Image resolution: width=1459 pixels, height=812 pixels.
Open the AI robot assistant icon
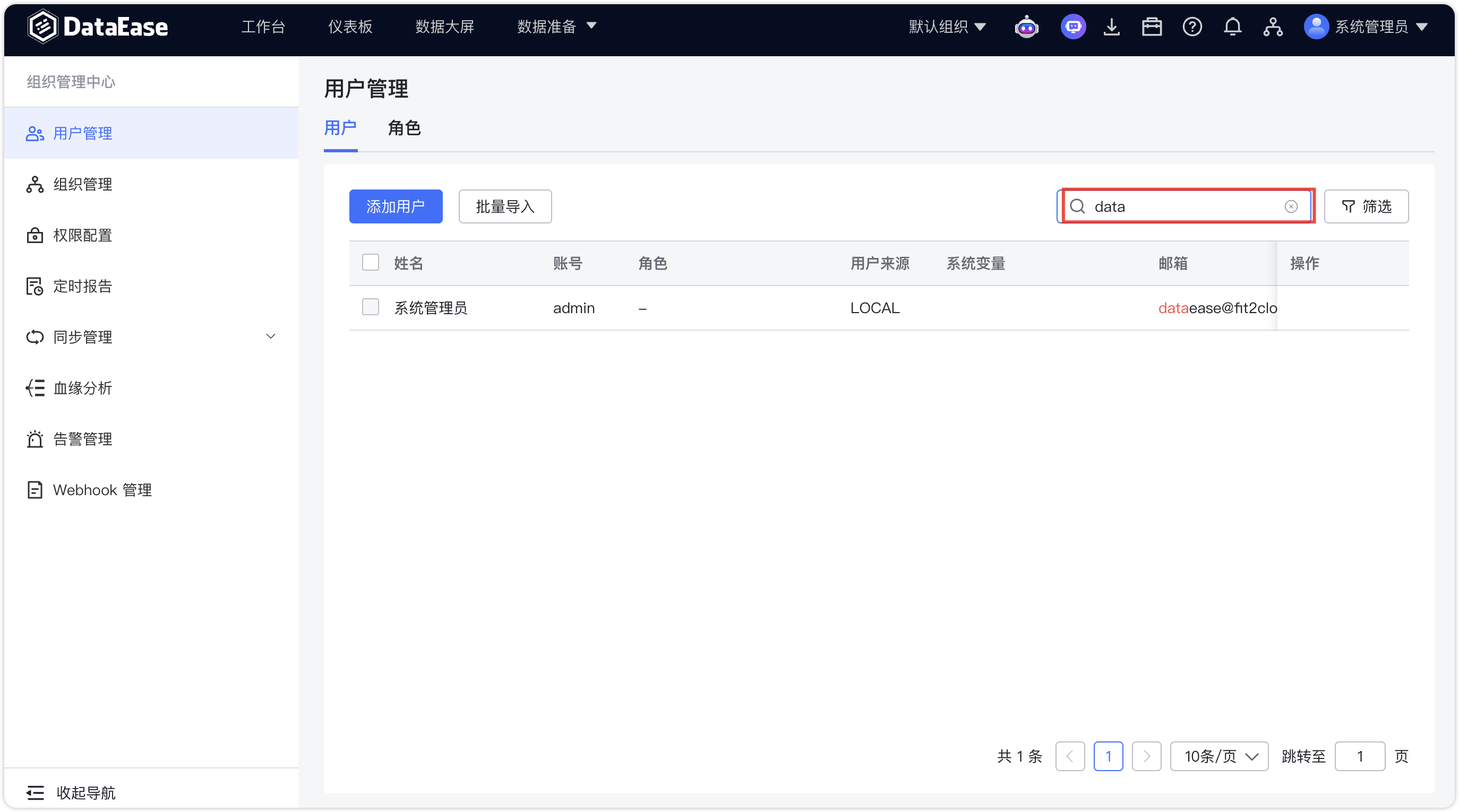[x=1026, y=27]
